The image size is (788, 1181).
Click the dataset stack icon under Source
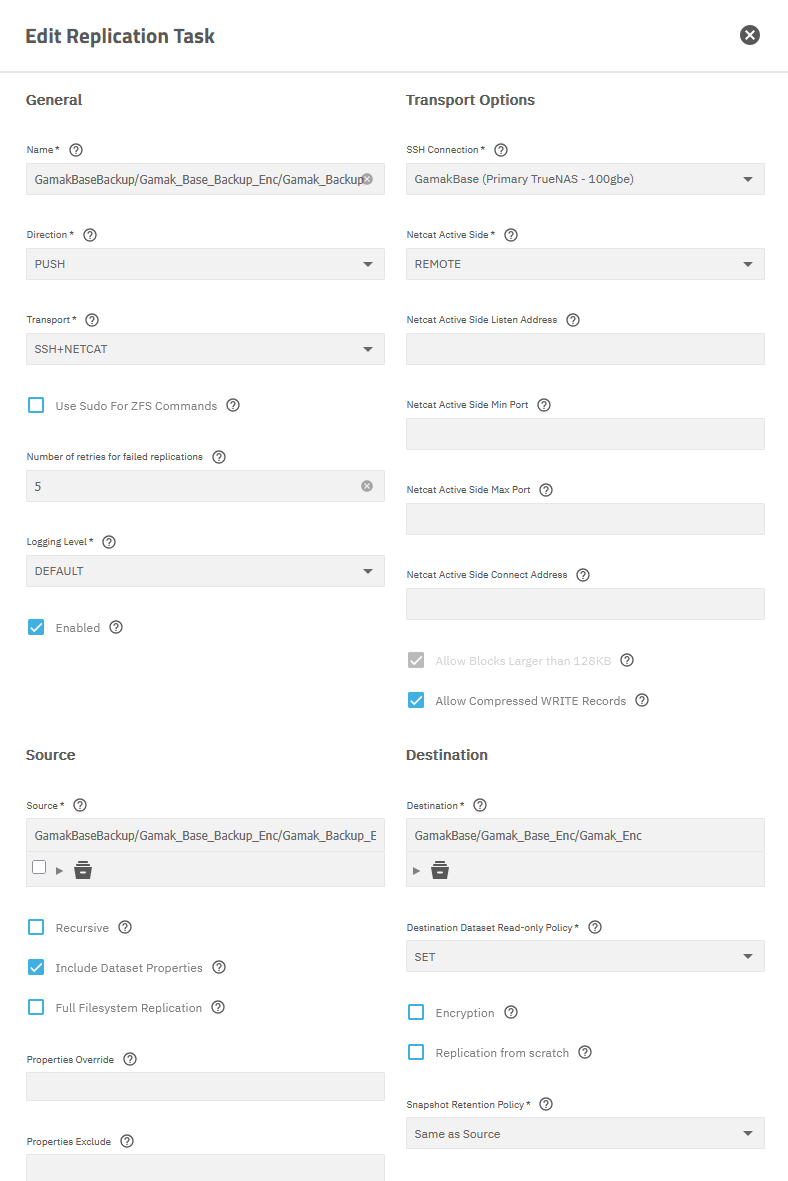pyautogui.click(x=83, y=870)
